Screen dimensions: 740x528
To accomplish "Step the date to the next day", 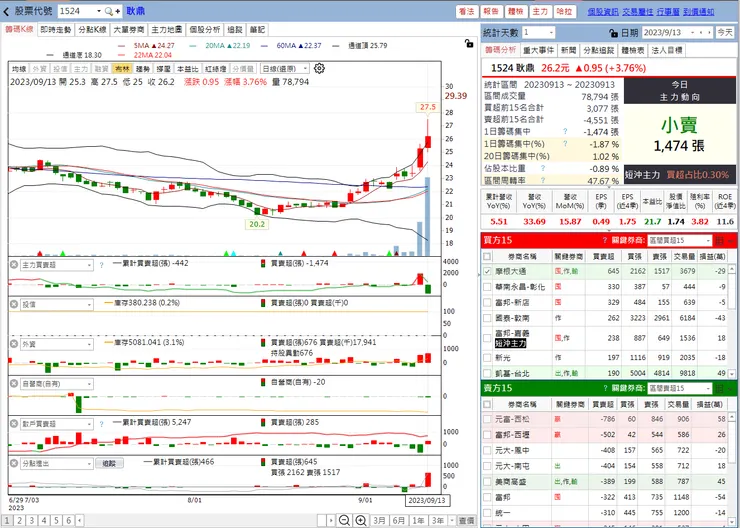I will (708, 33).
